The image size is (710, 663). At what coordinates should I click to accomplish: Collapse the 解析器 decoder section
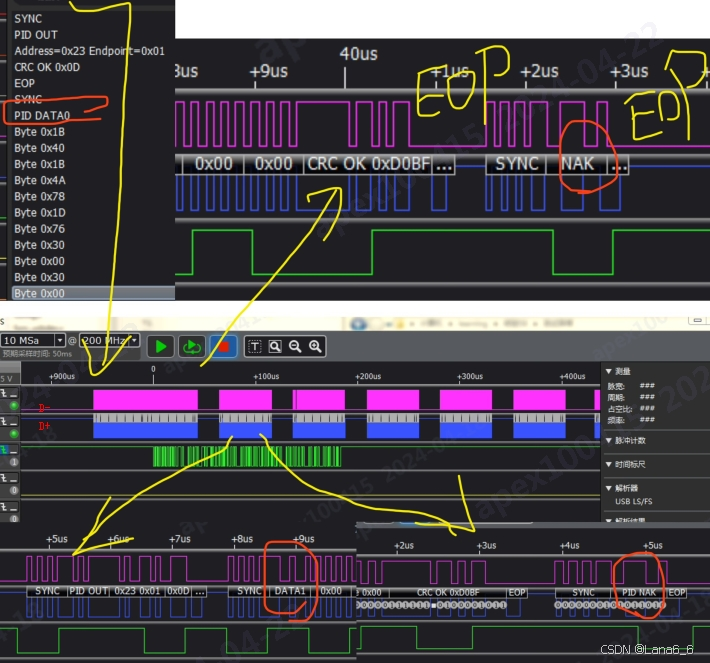(609, 488)
